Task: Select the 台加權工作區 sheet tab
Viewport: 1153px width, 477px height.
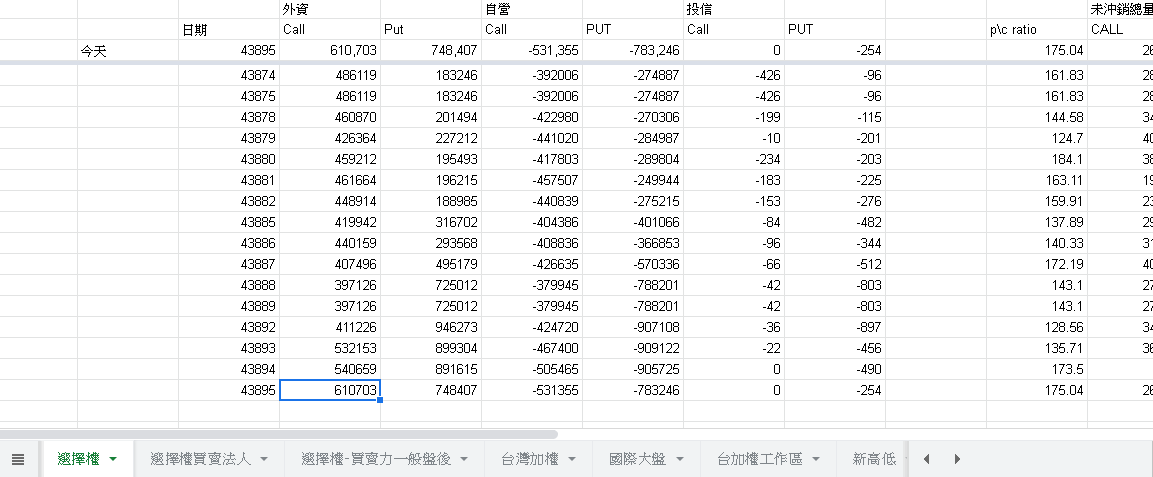Action: click(x=760, y=459)
